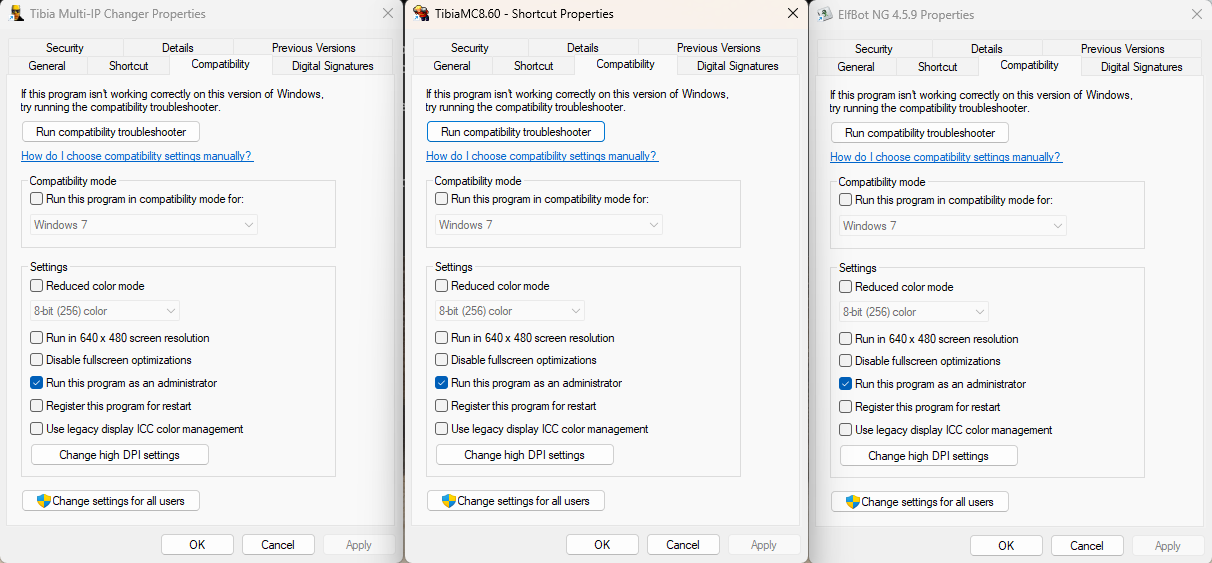The width and height of the screenshot is (1212, 563).
Task: Tick 640 x 480 resolution in TibiaMC8.60 window
Action: click(442, 338)
